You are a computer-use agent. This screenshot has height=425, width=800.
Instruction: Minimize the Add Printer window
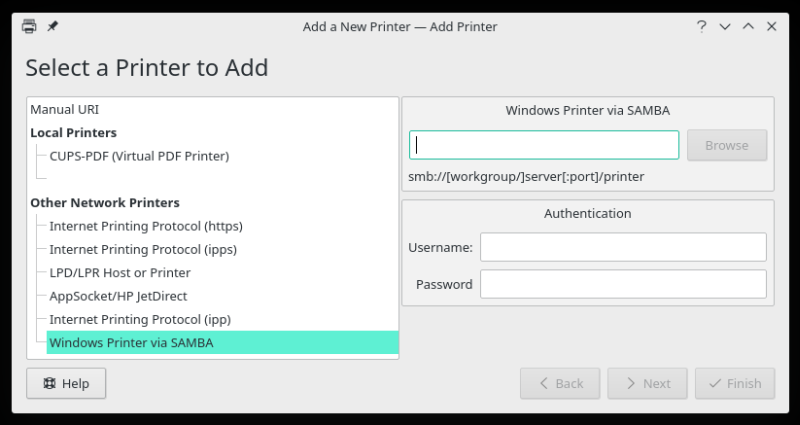tap(725, 27)
